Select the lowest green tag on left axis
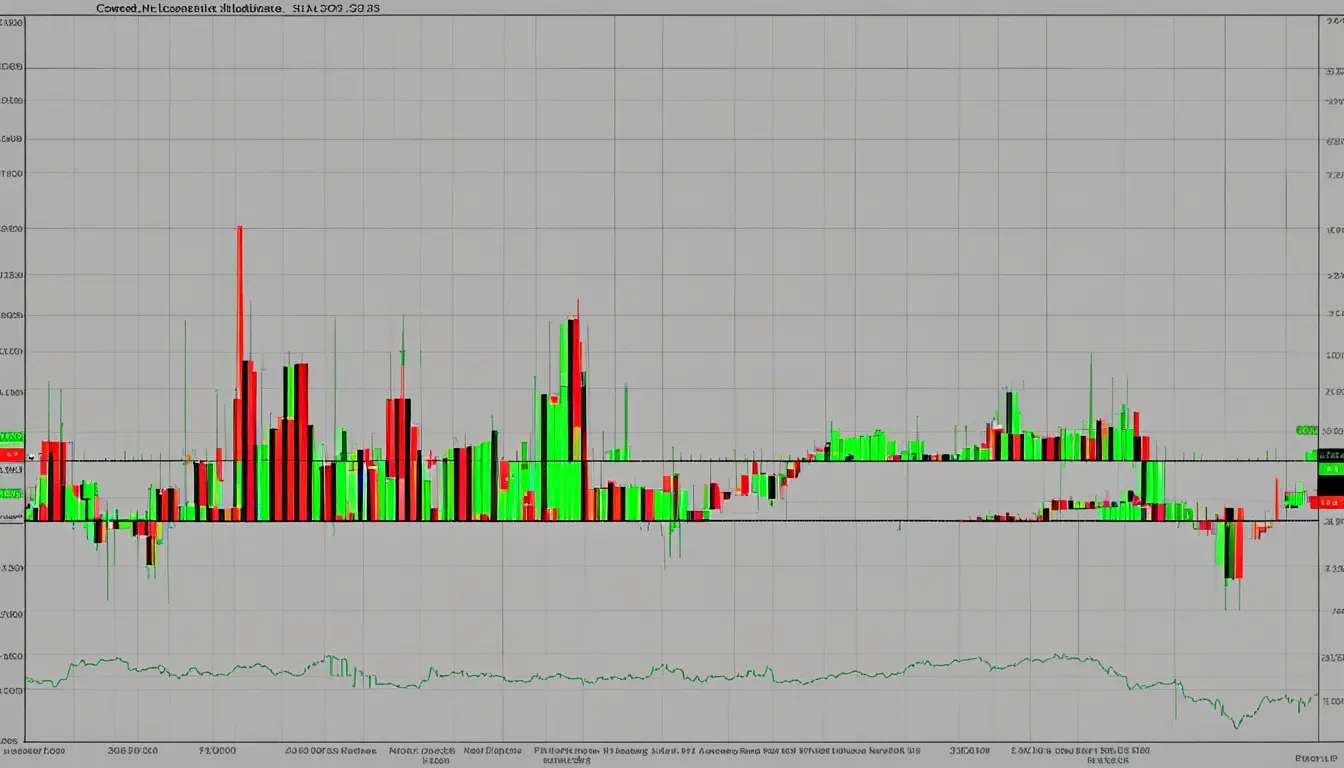The width and height of the screenshot is (1344, 768). (11, 493)
